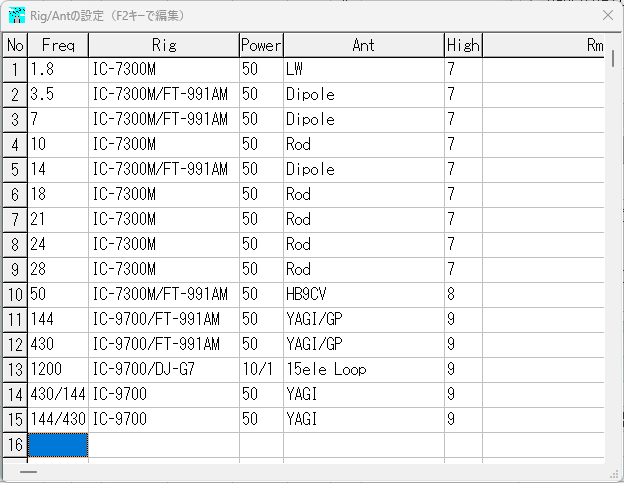This screenshot has width=624, height=483.
Task: Select the Rig cell in the 50 MHz row
Action: [164, 295]
